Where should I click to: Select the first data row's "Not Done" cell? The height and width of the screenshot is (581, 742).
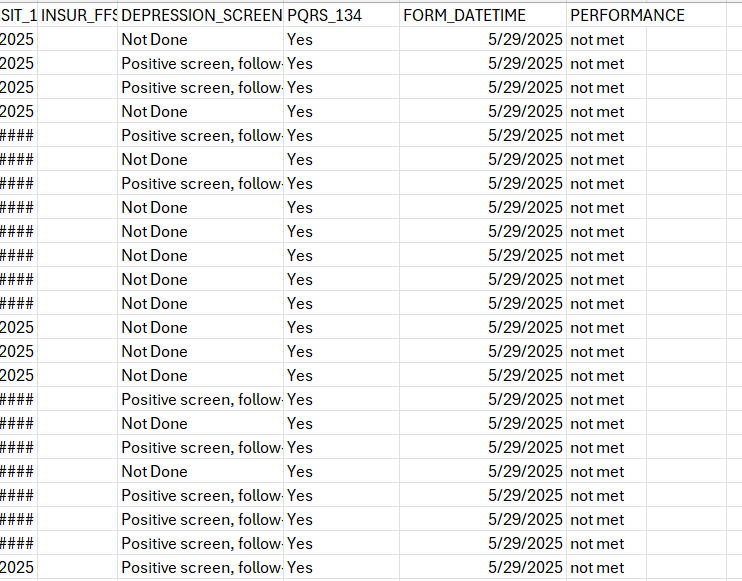200,40
